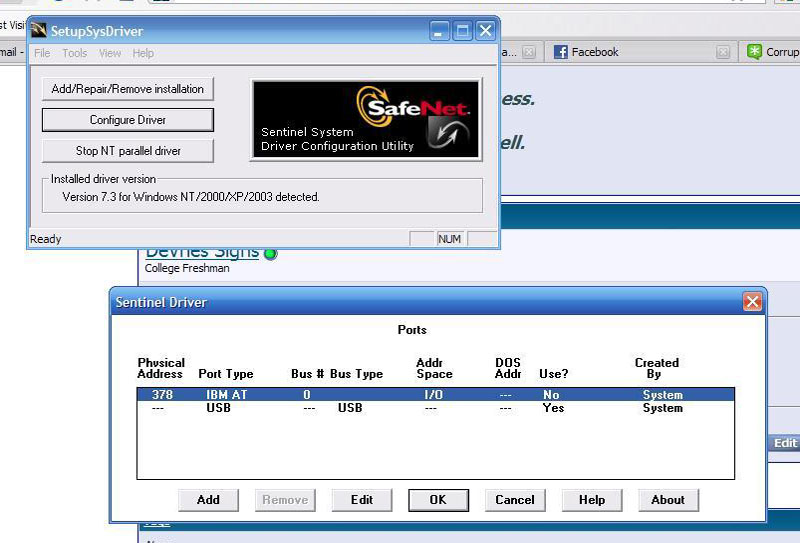
Task: Open the File menu in SetupSysDriver
Action: click(42, 53)
